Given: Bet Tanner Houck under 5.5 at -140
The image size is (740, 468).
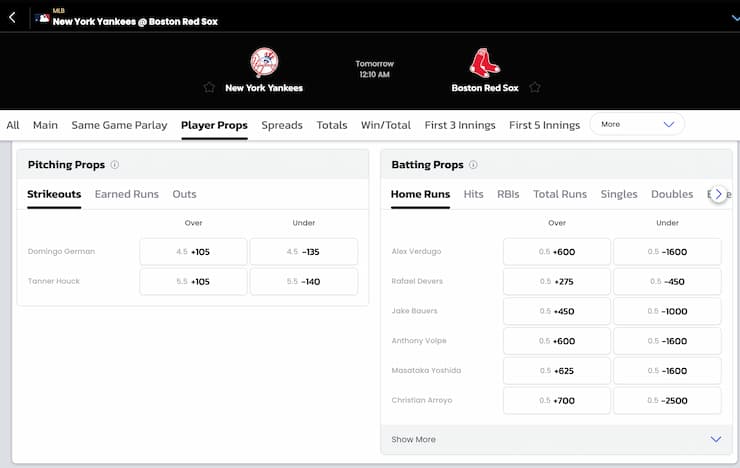Looking at the screenshot, I should click(303, 281).
